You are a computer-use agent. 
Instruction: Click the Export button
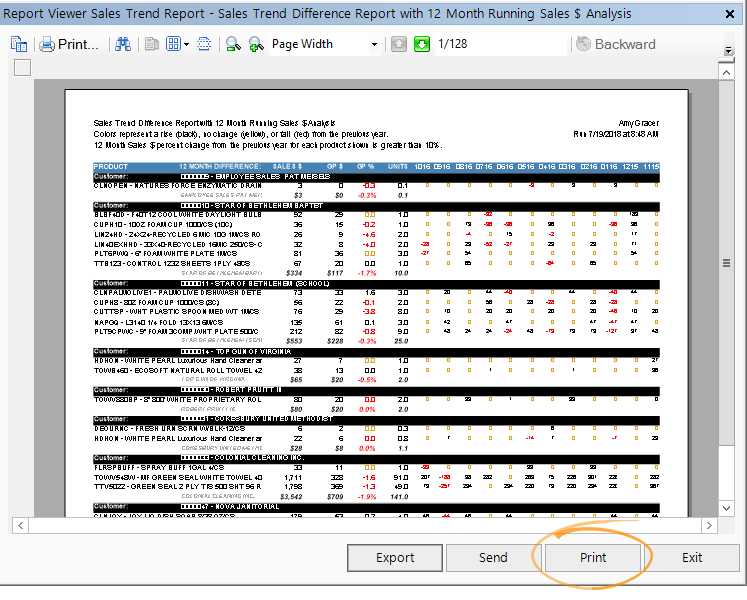(x=395, y=558)
